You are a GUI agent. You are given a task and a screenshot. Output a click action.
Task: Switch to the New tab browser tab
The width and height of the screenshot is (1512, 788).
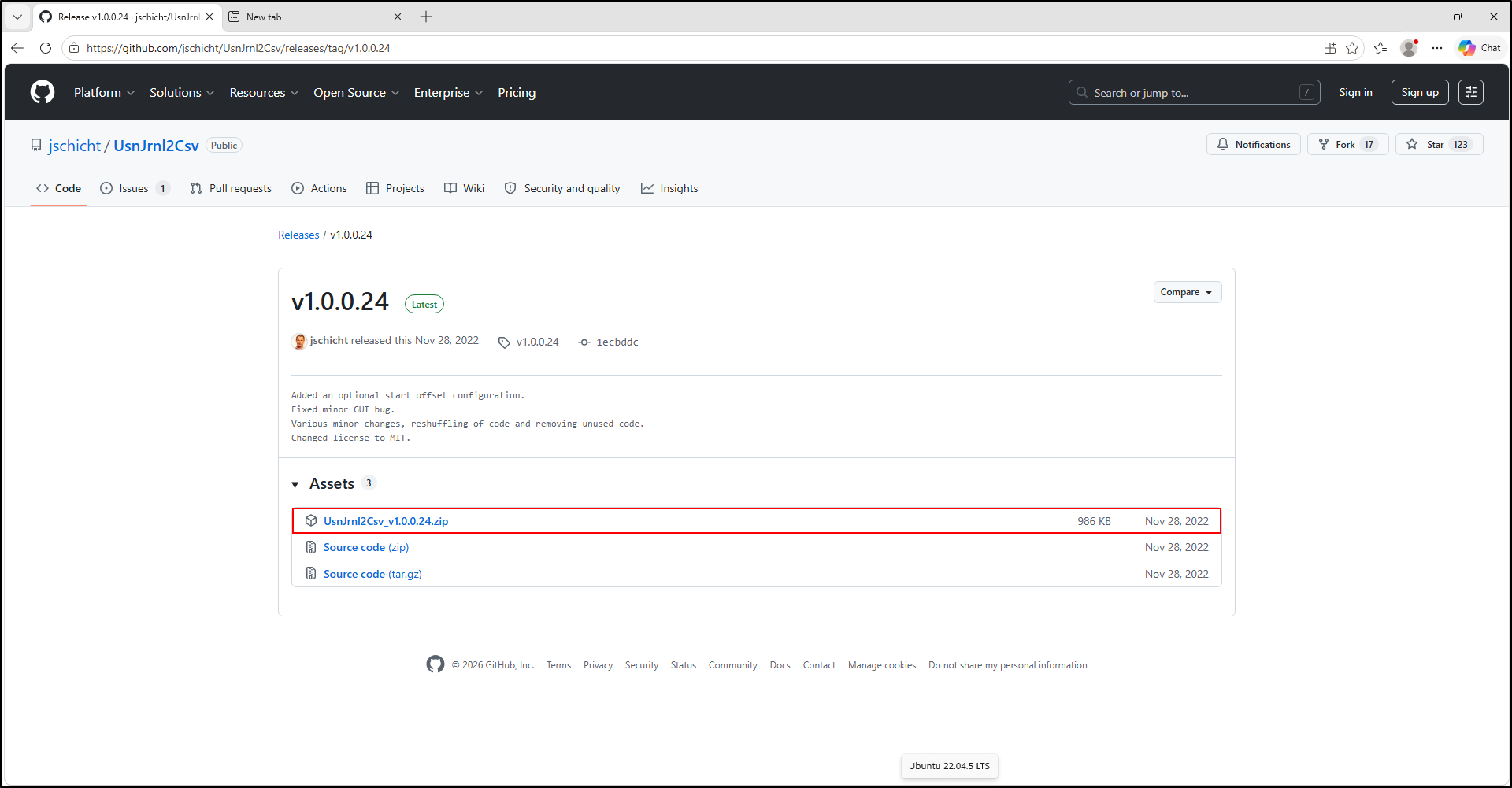pos(315,17)
